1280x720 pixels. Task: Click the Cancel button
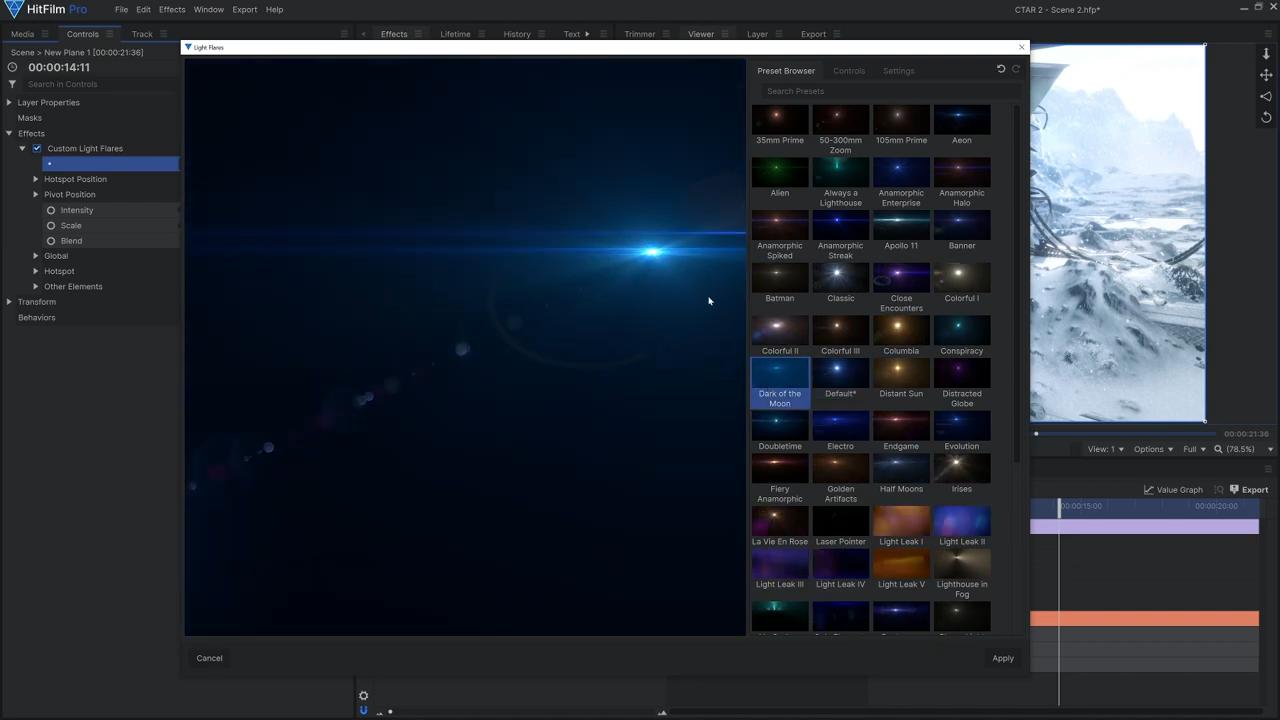point(209,658)
